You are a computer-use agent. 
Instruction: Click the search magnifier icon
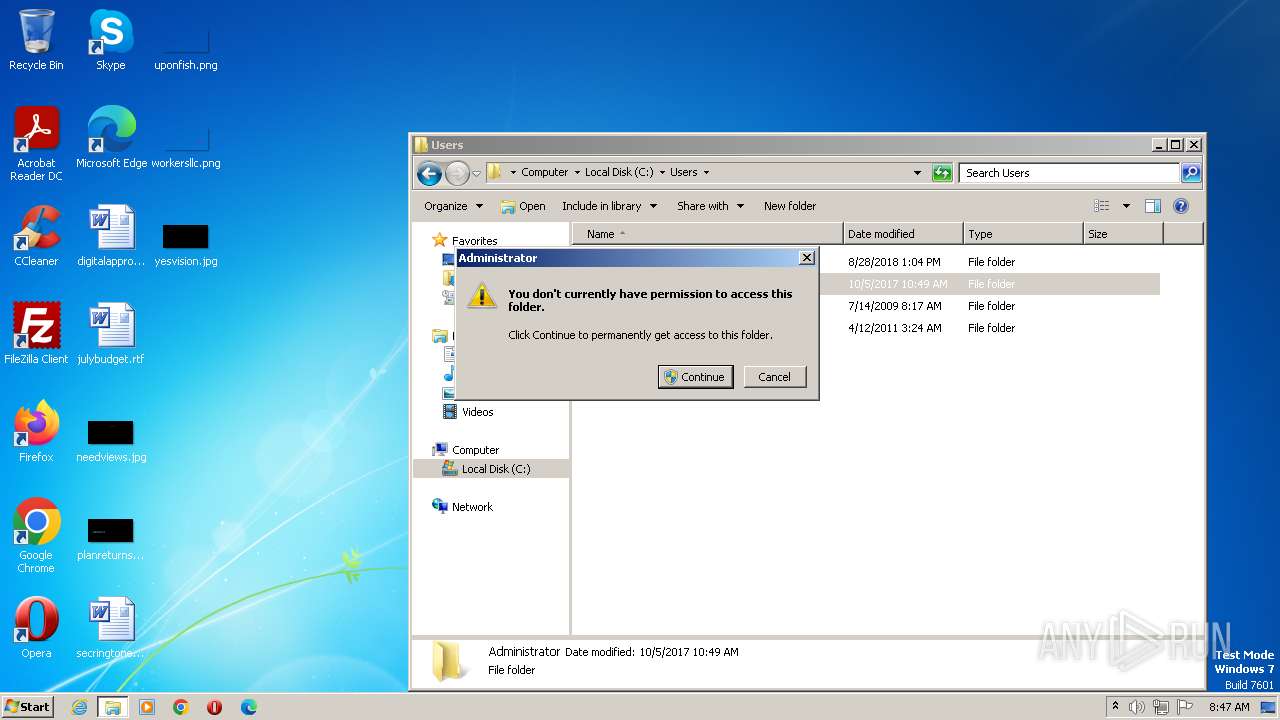[x=1191, y=173]
